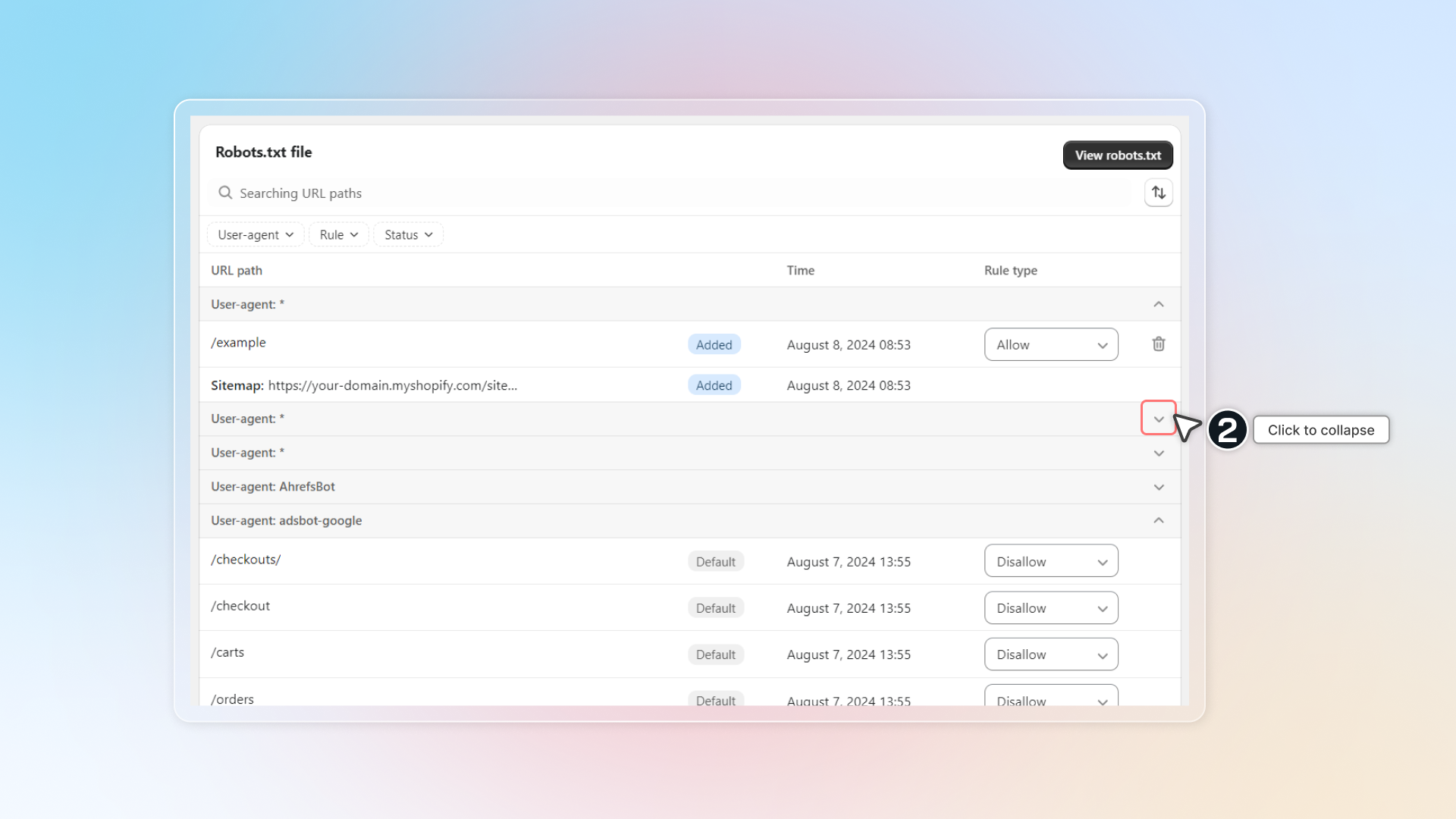Viewport: 1456px width, 819px height.
Task: Open Disallow dropdown for /carts
Action: point(1050,654)
